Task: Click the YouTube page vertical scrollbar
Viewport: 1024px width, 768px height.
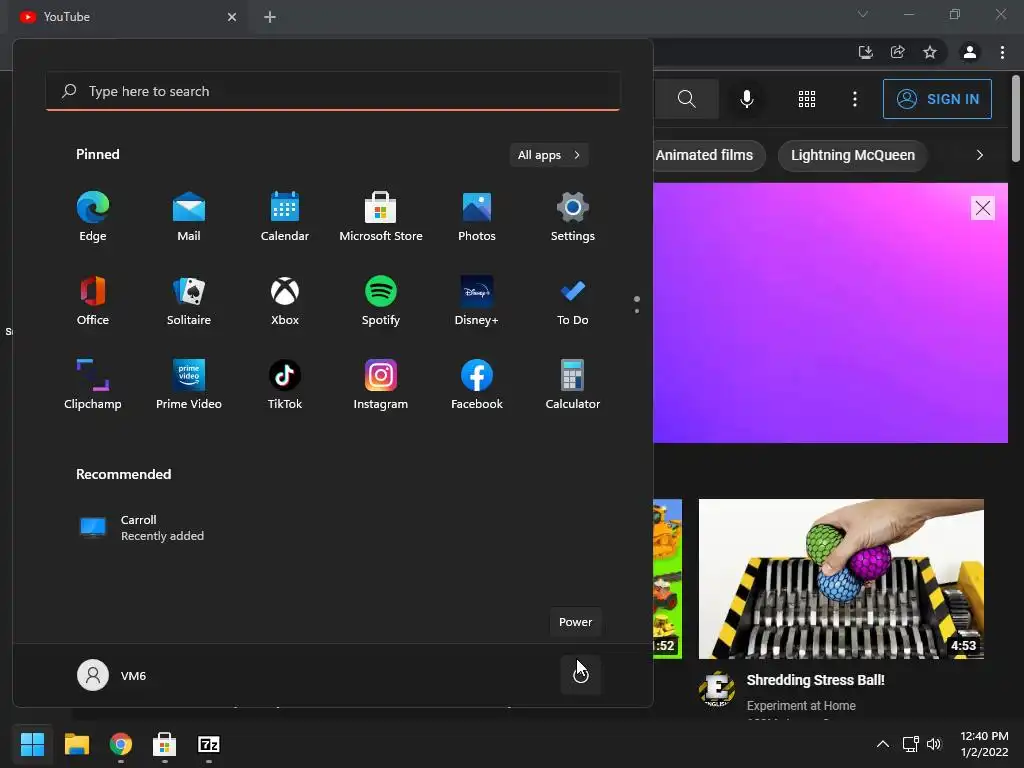Action: click(x=1016, y=119)
